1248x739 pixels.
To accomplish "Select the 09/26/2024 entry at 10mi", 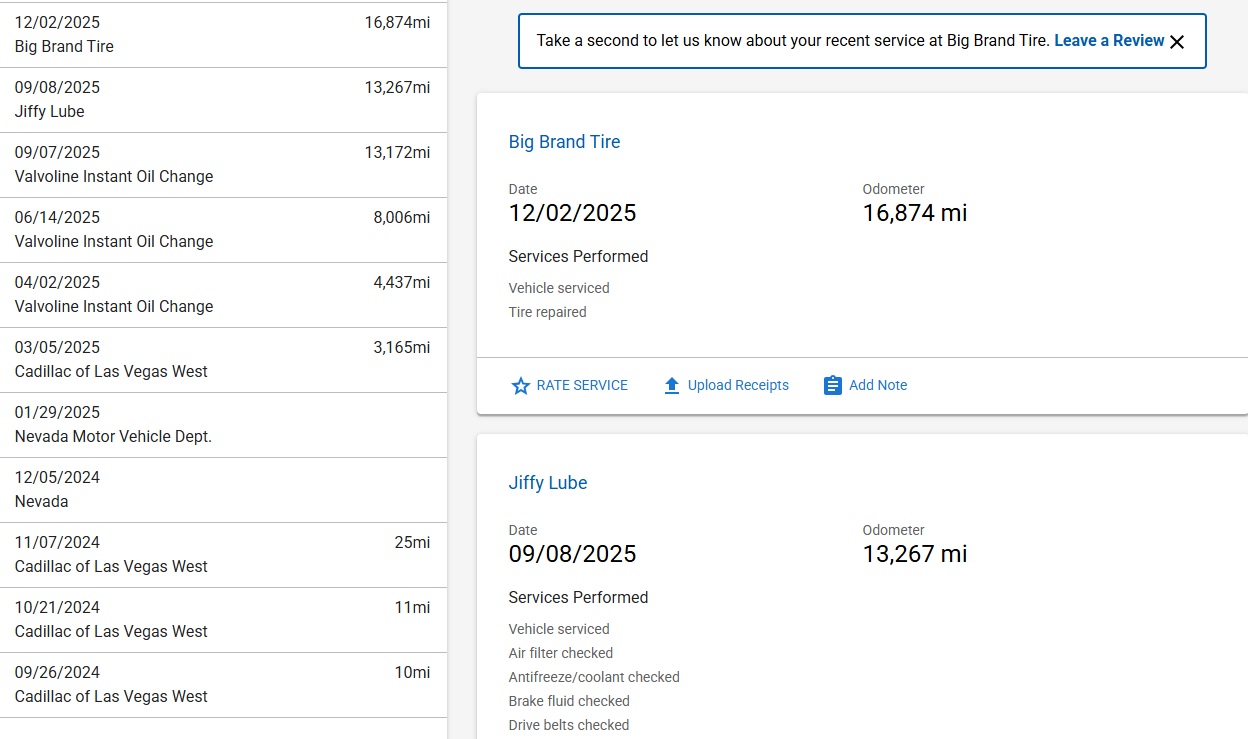I will pyautogui.click(x=222, y=685).
